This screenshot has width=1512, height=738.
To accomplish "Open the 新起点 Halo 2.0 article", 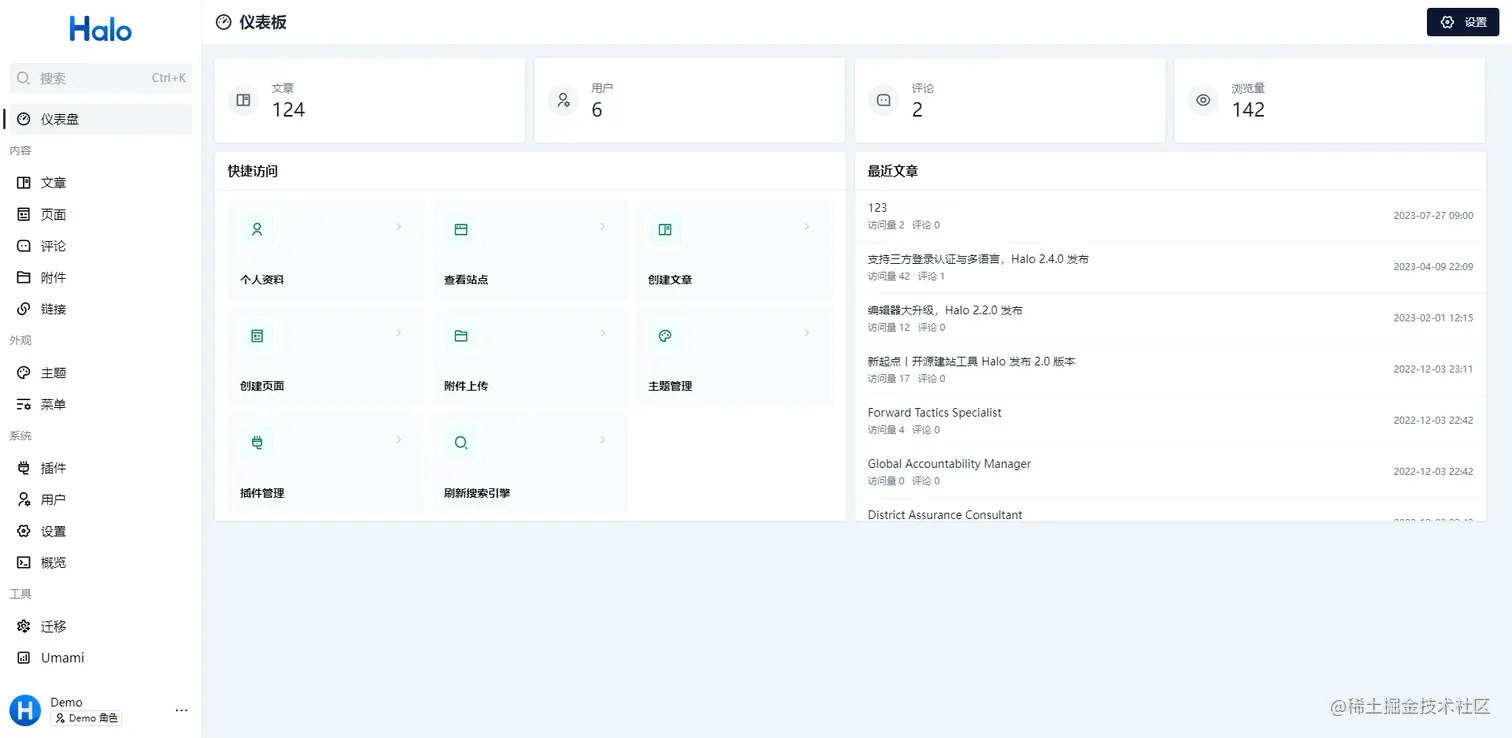I will tap(971, 361).
